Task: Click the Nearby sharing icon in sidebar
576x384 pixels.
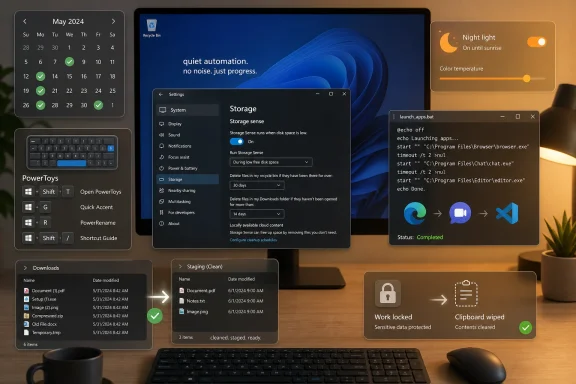Action: pos(162,190)
